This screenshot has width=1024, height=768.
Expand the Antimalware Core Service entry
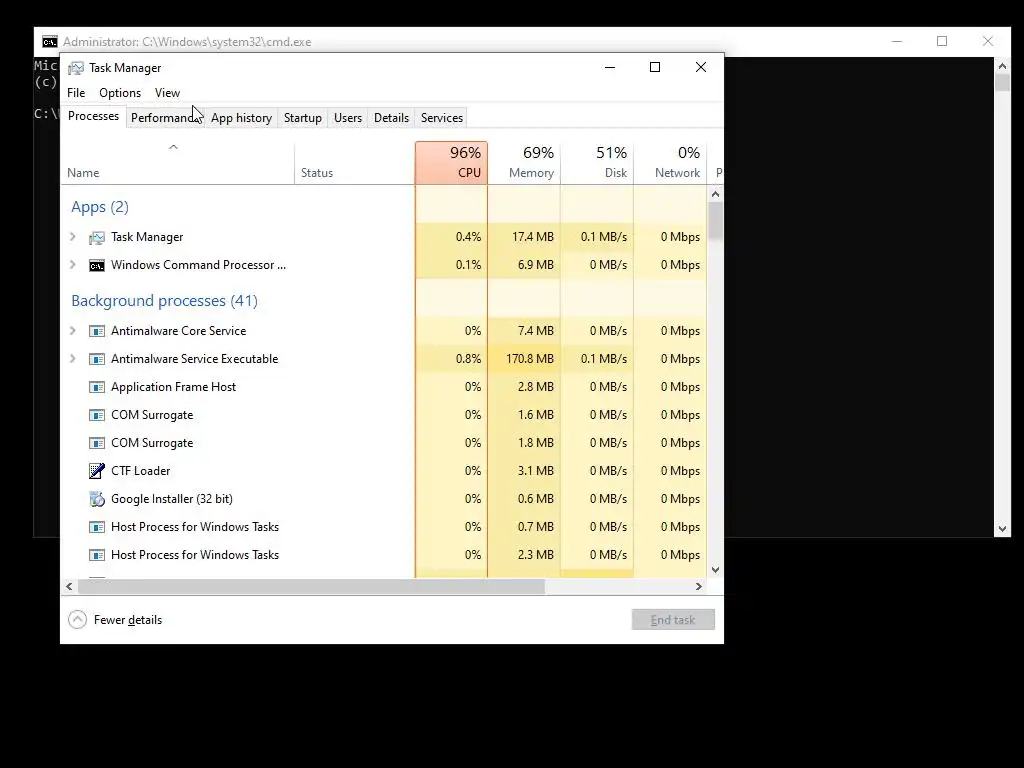pyautogui.click(x=72, y=330)
